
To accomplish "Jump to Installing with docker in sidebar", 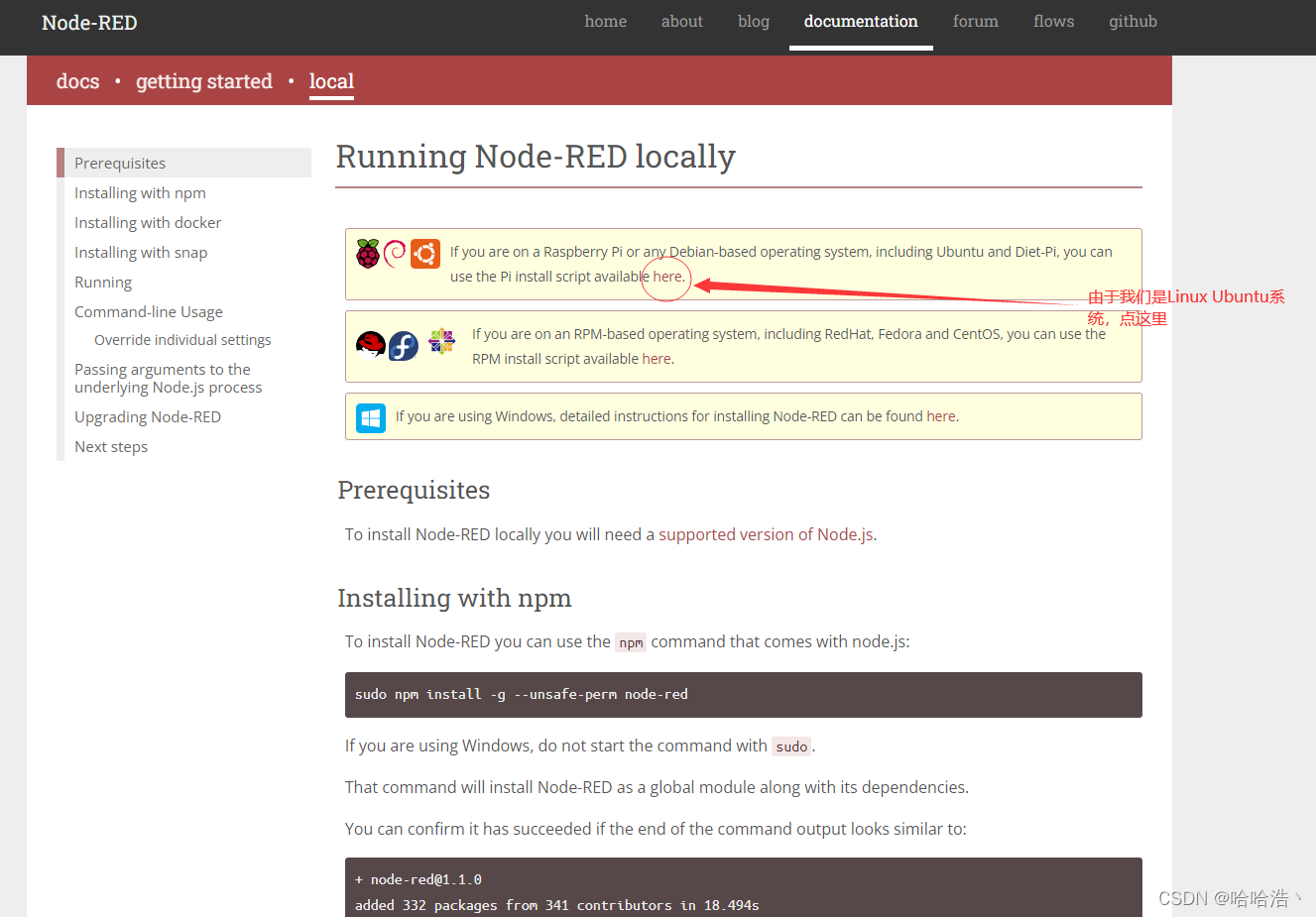I will click(148, 222).
